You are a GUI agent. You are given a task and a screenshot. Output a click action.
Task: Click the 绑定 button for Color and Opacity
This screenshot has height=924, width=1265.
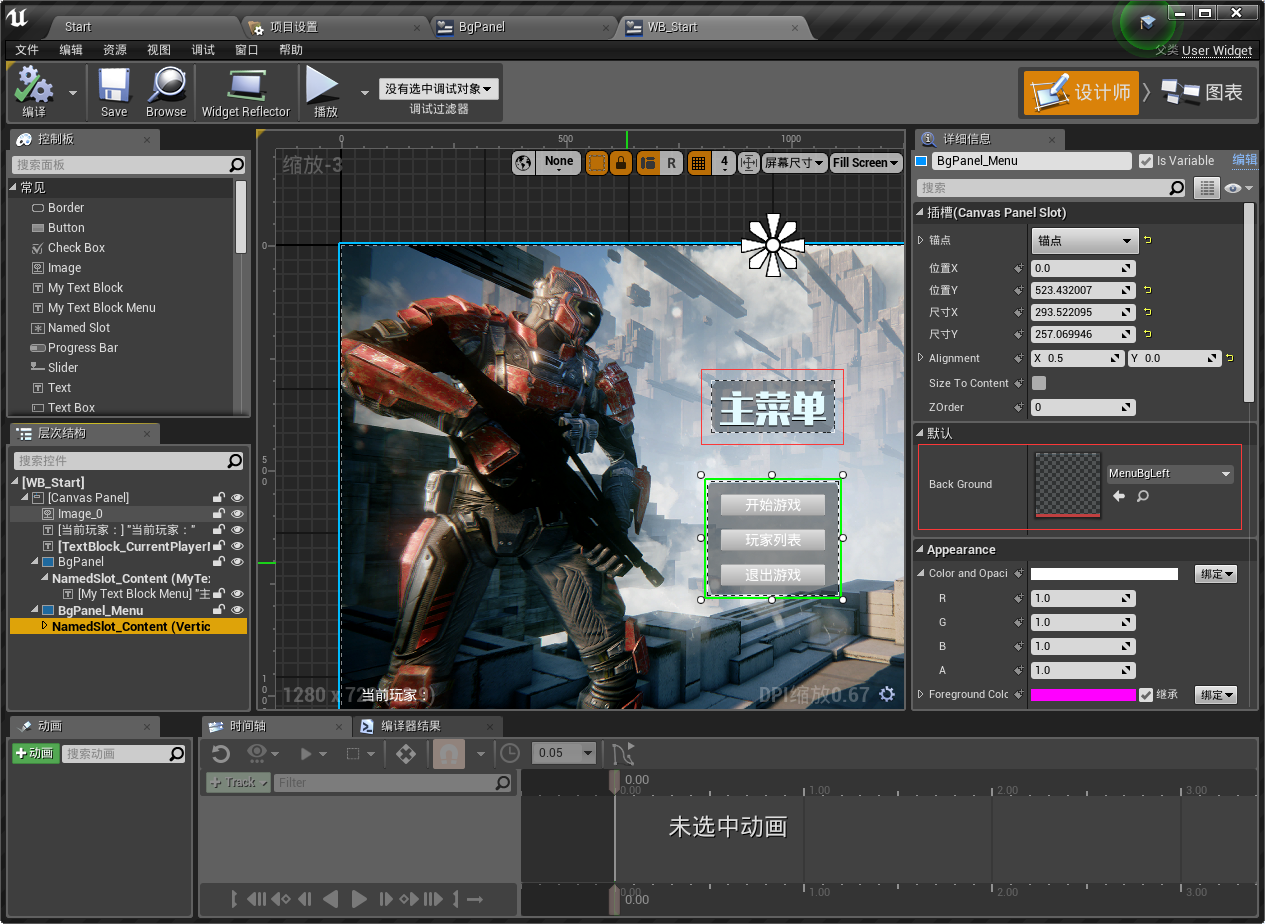[x=1216, y=574]
